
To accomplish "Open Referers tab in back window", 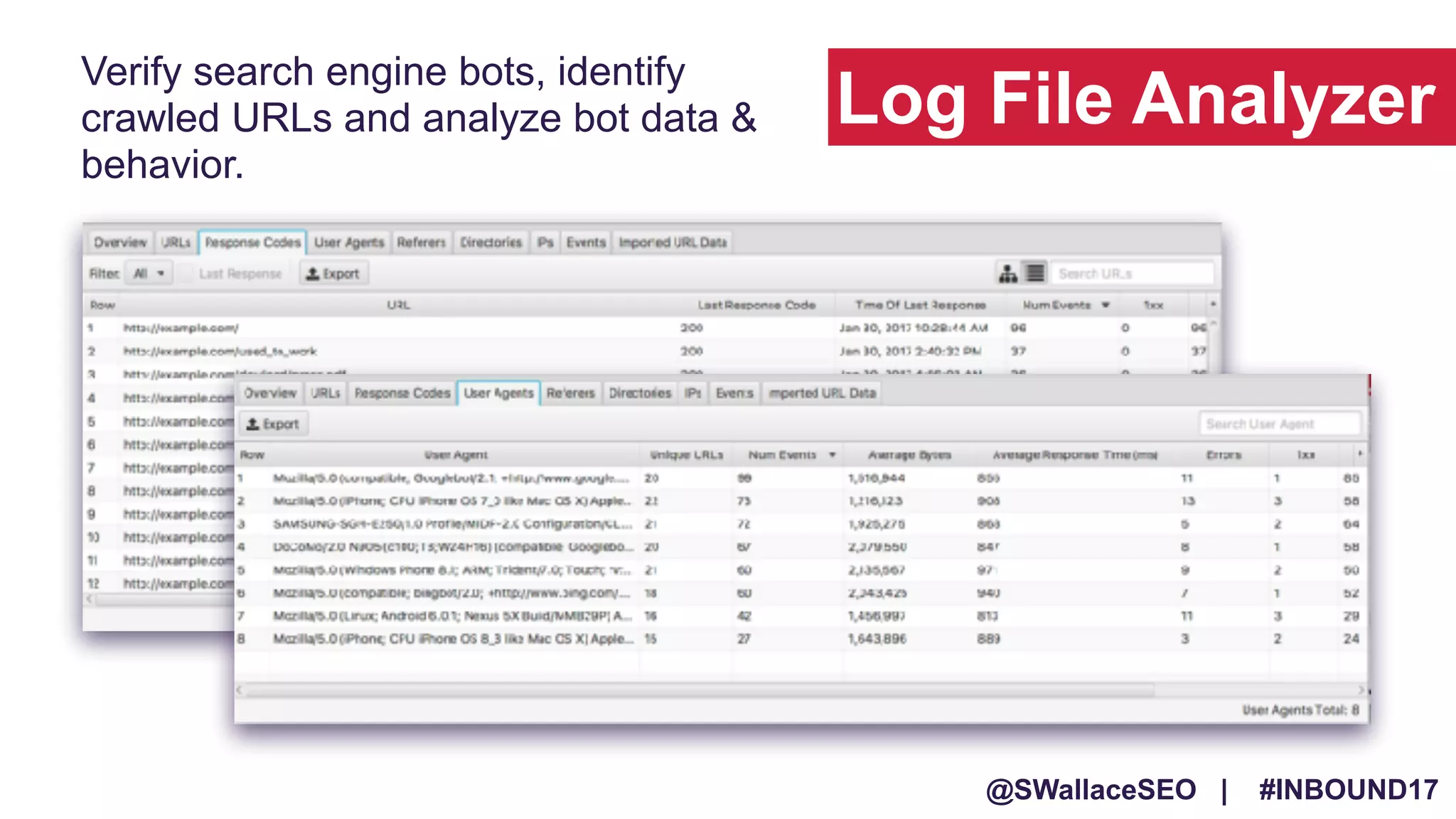I will (421, 242).
